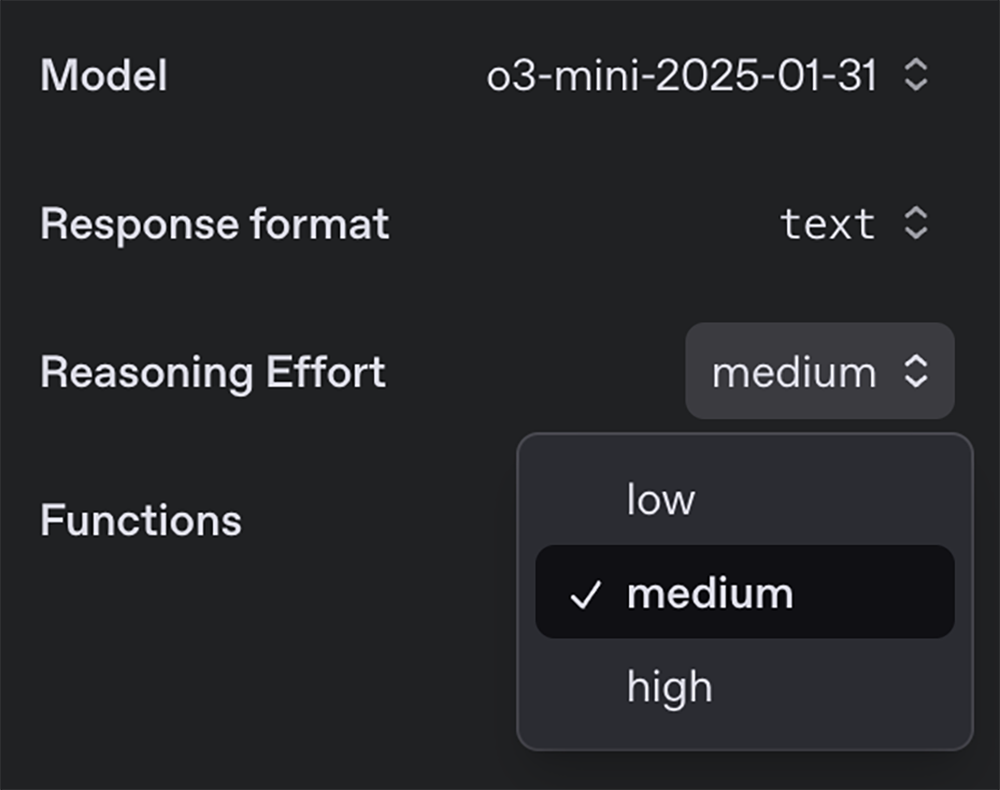The width and height of the screenshot is (1000, 790).
Task: Set reasoning effort to high
Action: tap(669, 687)
